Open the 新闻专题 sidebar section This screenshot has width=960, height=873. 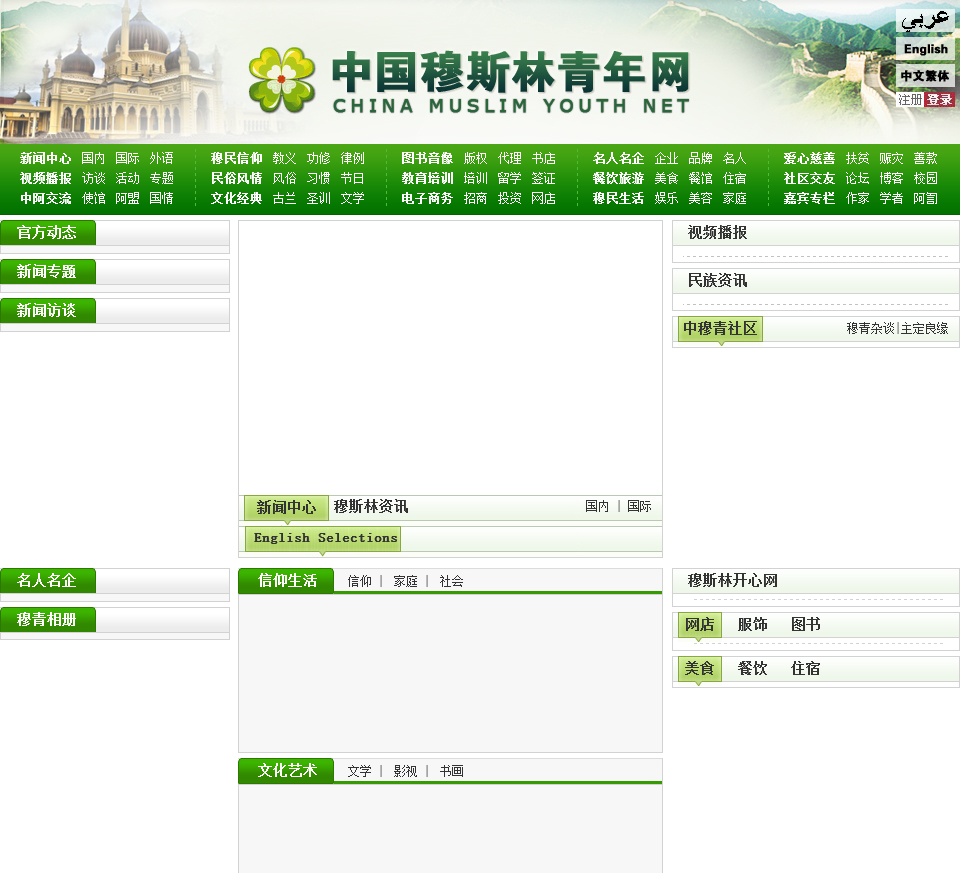(48, 272)
